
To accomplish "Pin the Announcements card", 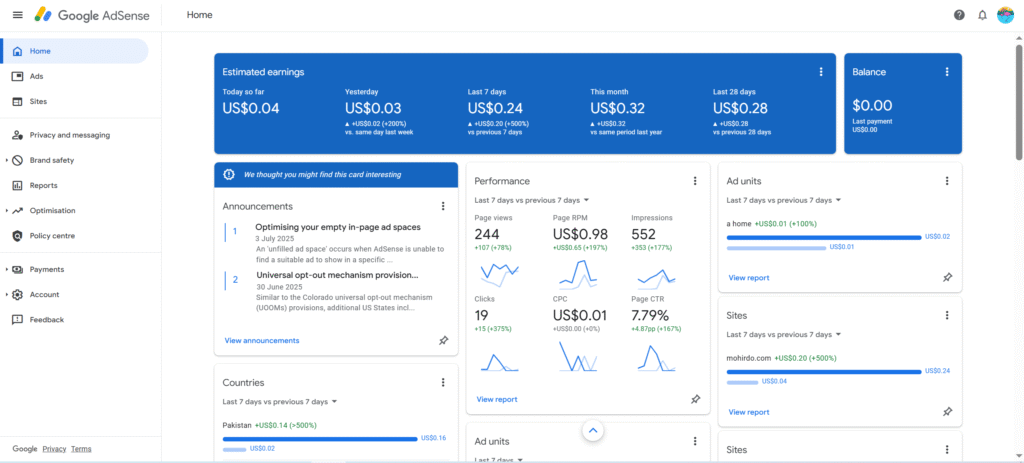I will [443, 340].
